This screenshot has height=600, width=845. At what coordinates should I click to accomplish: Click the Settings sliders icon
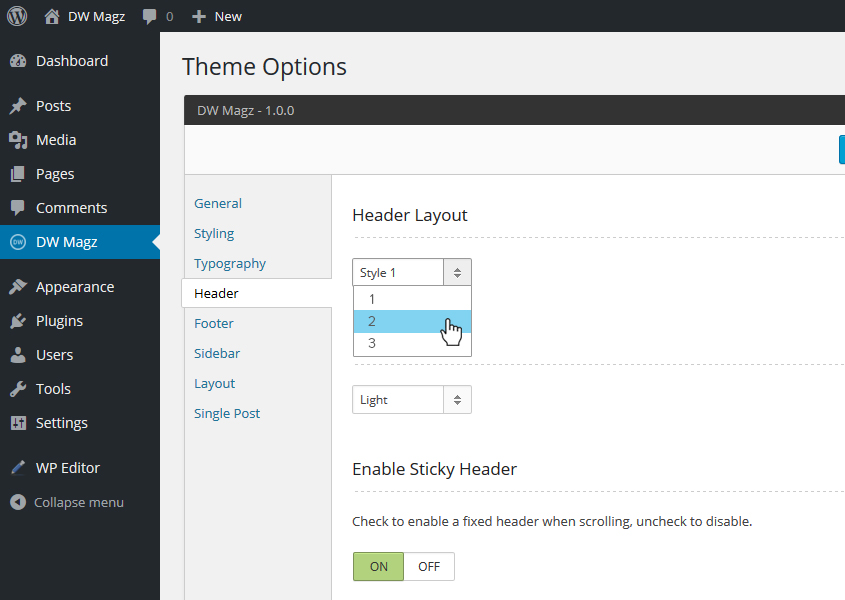(x=18, y=423)
